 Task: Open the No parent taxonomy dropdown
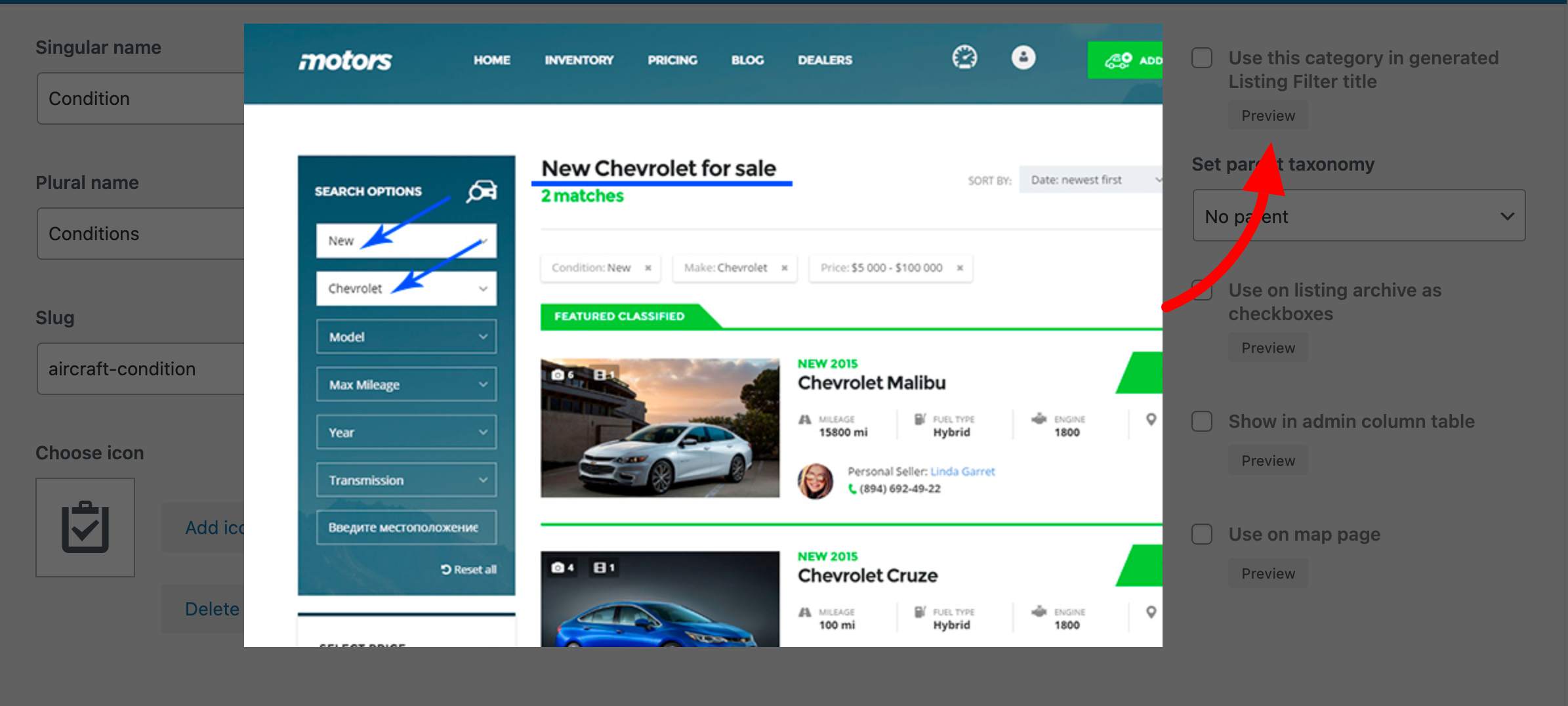[1358, 216]
